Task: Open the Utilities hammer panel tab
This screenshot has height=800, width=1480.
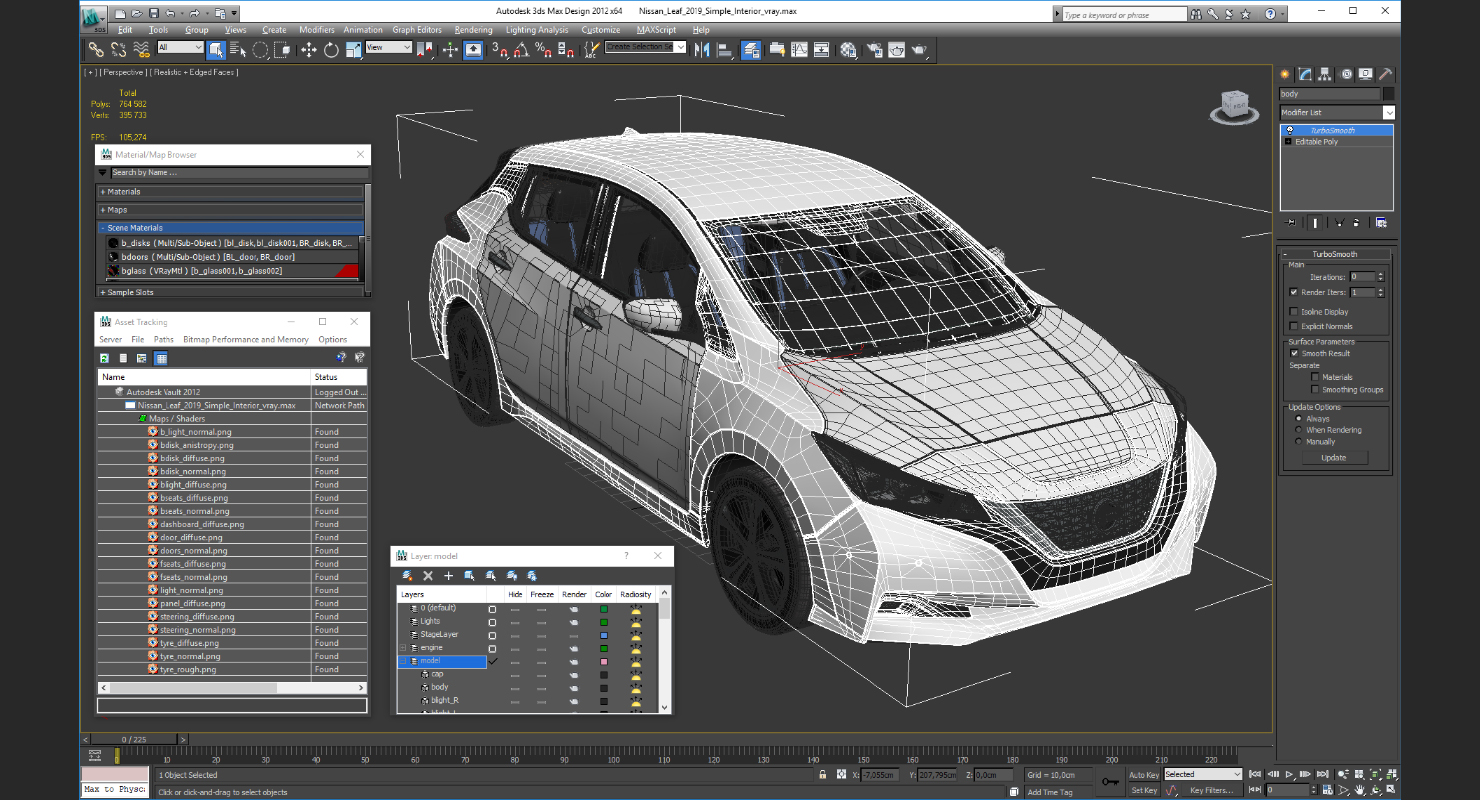Action: (1386, 74)
